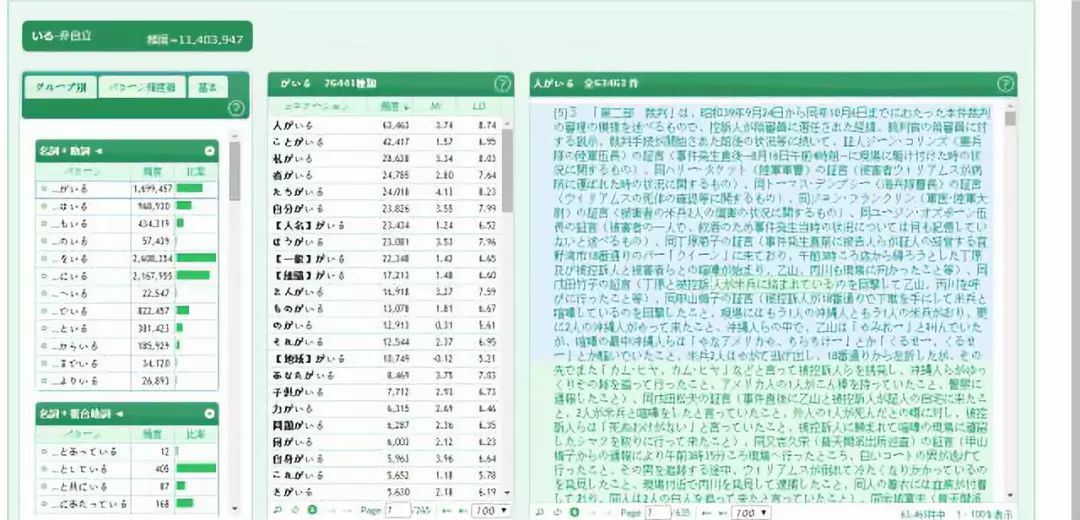Toggle the arrow beside 名詞+複合助詞 title

pos(119,414)
